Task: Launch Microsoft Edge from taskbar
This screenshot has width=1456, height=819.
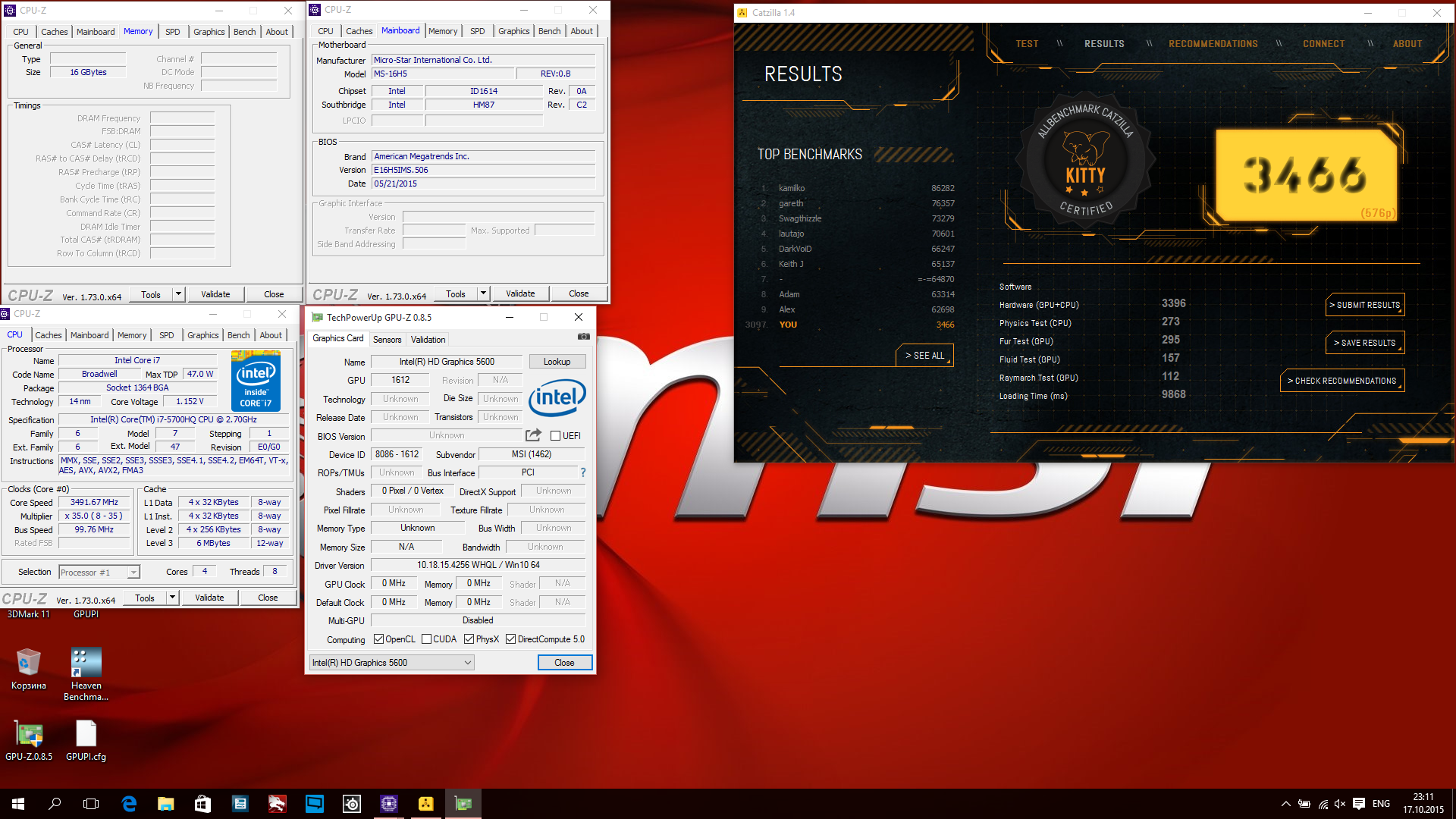Action: 129,804
